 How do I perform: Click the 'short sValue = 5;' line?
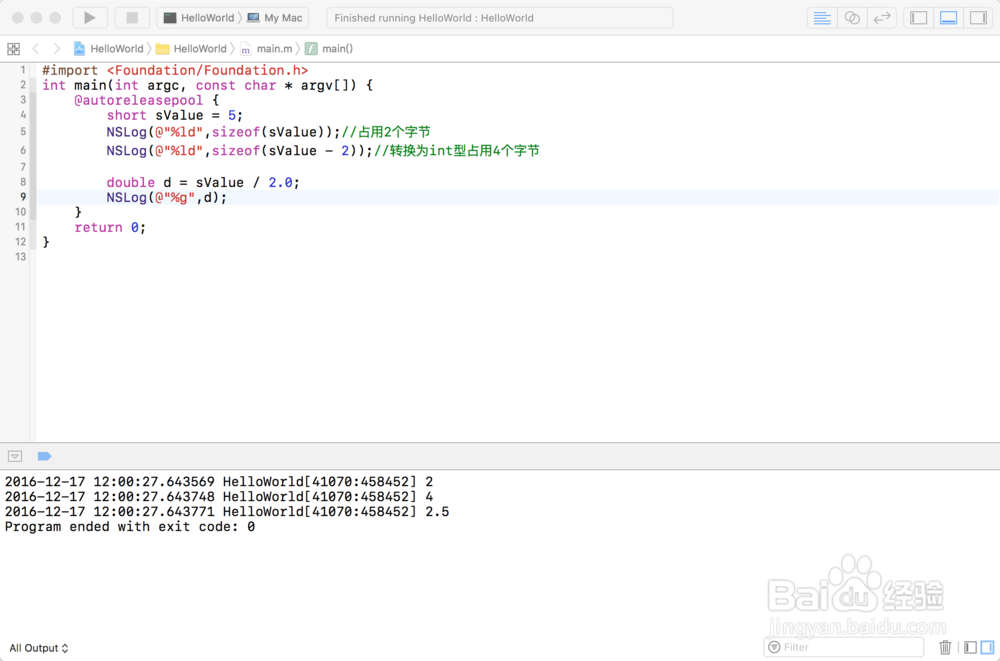point(175,115)
